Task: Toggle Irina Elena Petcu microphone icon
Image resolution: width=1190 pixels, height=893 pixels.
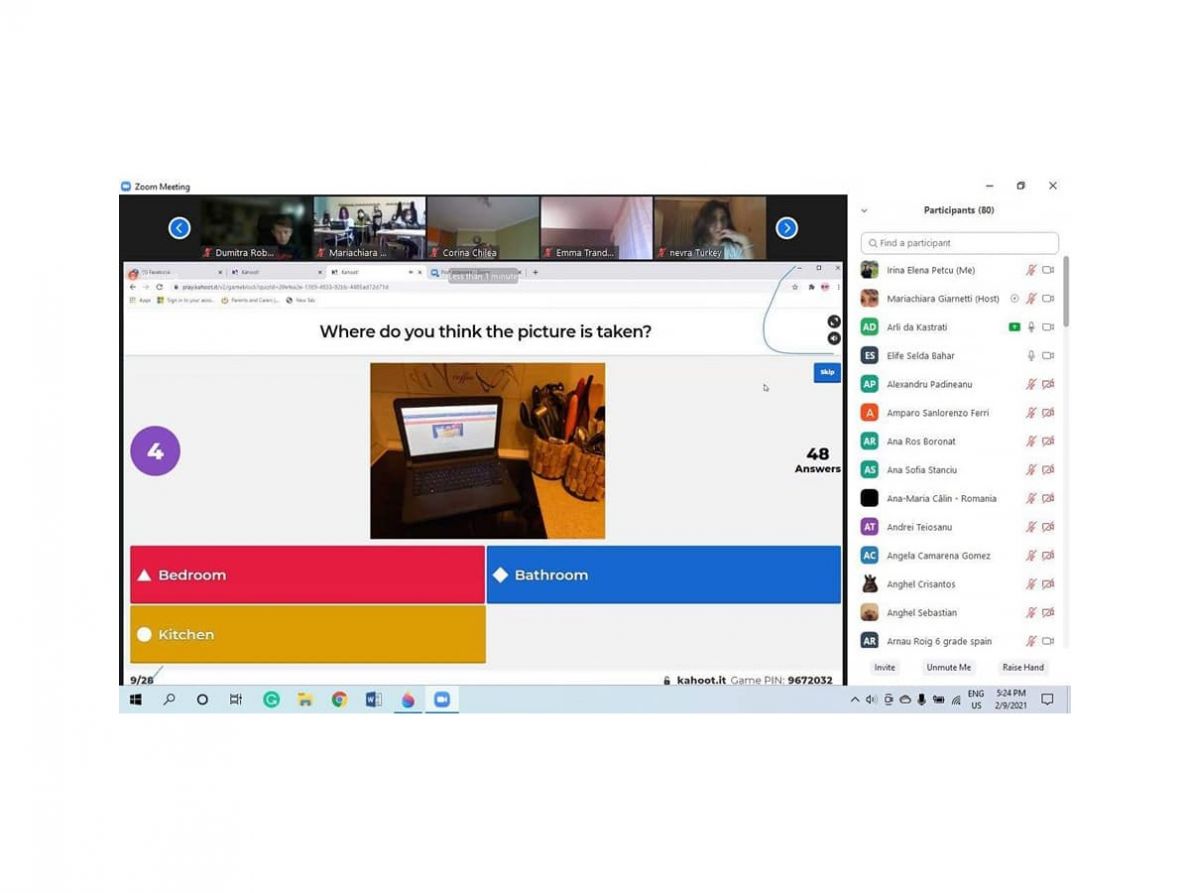Action: coord(1031,270)
